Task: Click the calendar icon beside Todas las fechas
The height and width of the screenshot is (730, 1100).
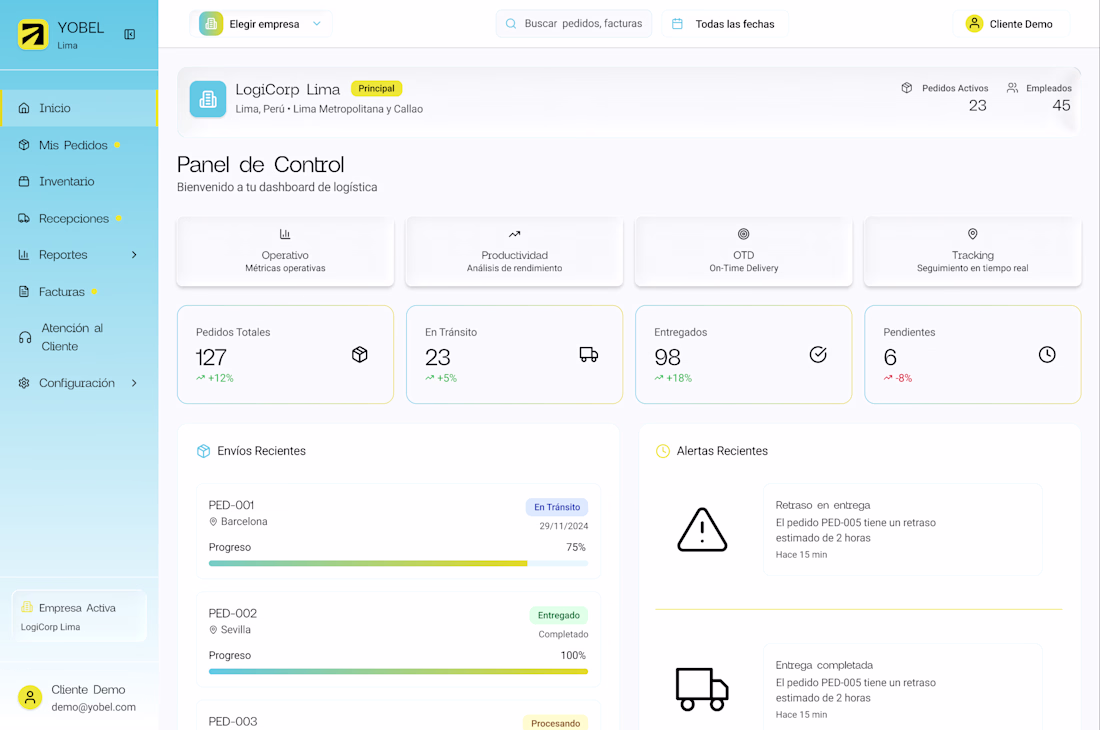Action: [x=677, y=24]
